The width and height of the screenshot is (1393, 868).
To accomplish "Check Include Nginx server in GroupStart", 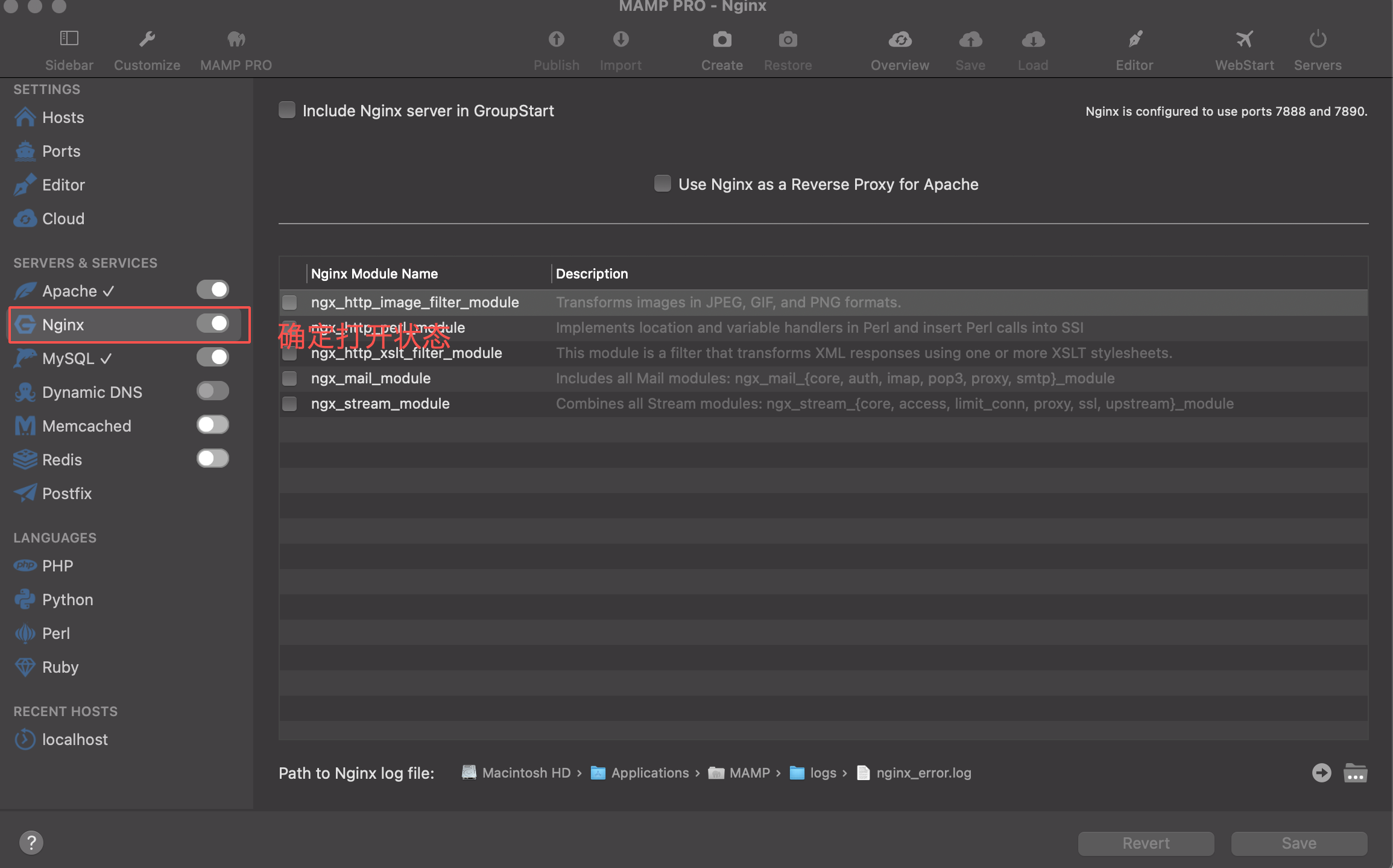I will (287, 110).
